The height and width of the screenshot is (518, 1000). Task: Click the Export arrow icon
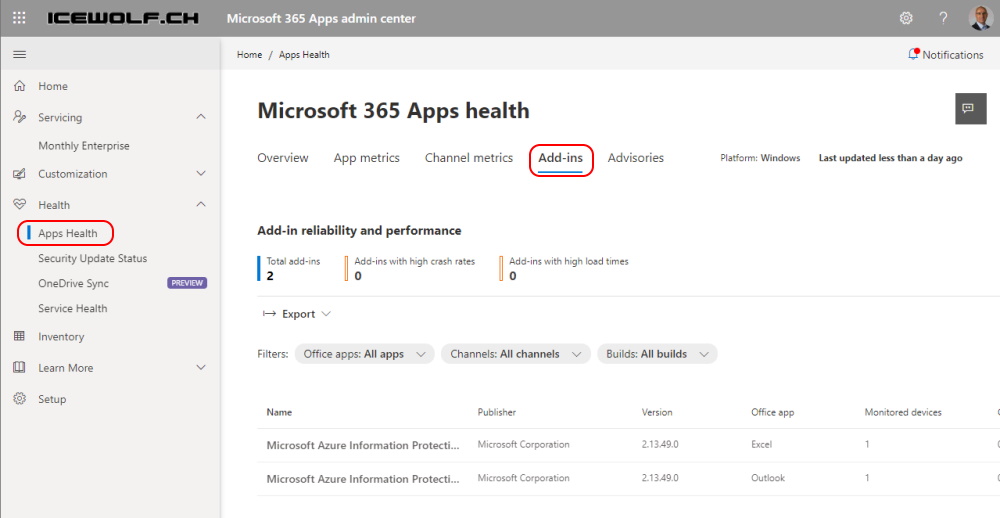tap(270, 314)
